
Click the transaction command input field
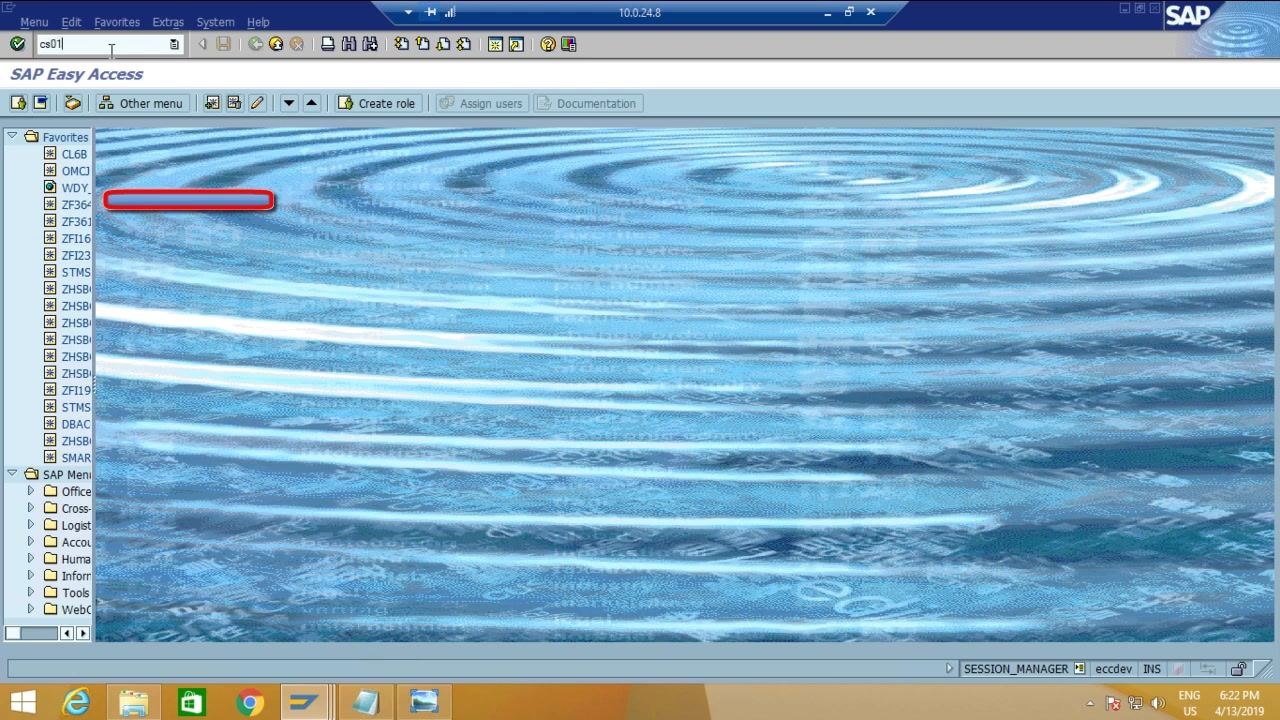tap(103, 44)
